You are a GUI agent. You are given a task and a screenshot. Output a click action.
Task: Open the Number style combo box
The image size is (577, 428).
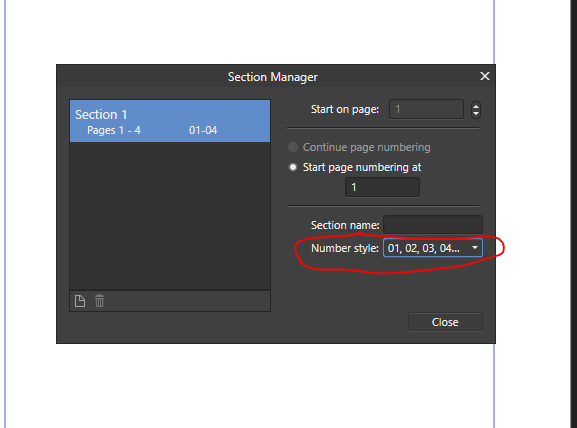point(432,248)
